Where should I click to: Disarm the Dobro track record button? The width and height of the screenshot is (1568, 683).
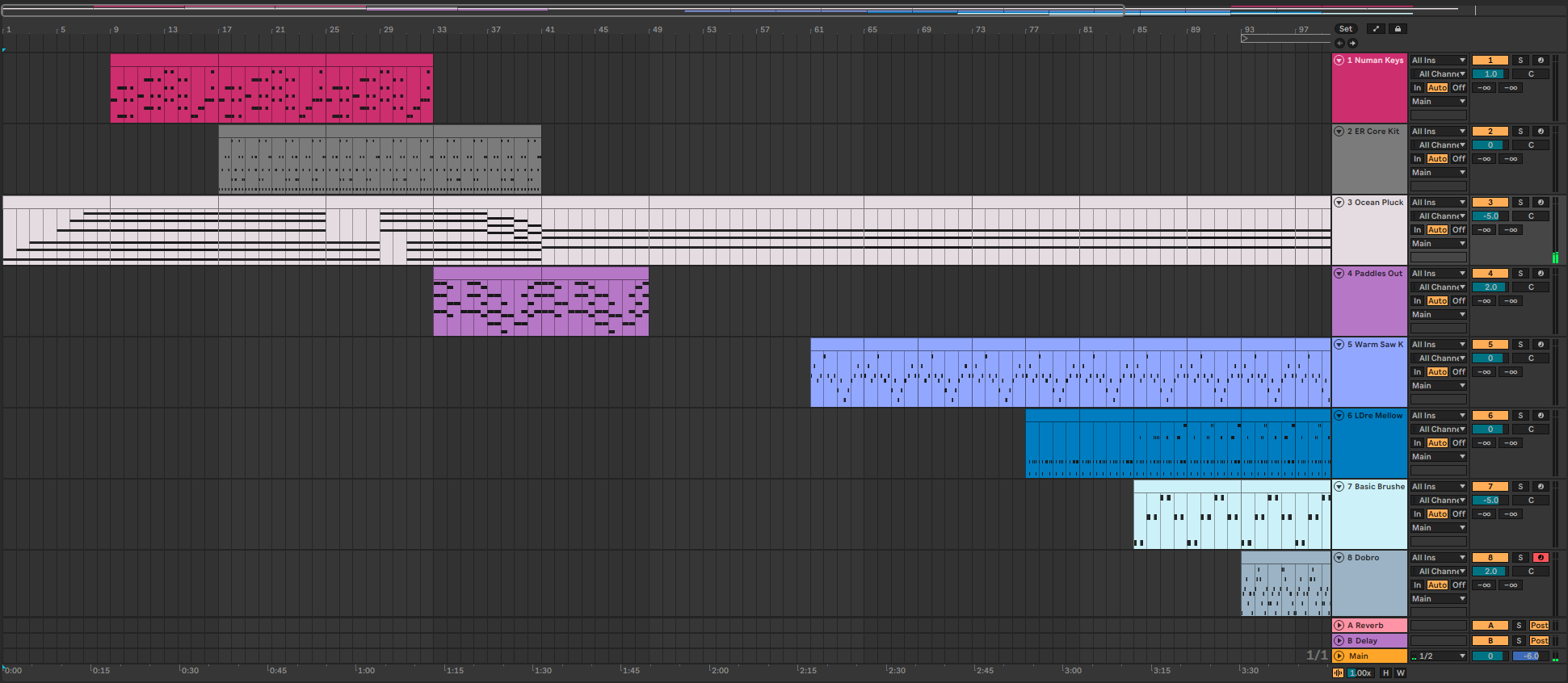(x=1541, y=558)
